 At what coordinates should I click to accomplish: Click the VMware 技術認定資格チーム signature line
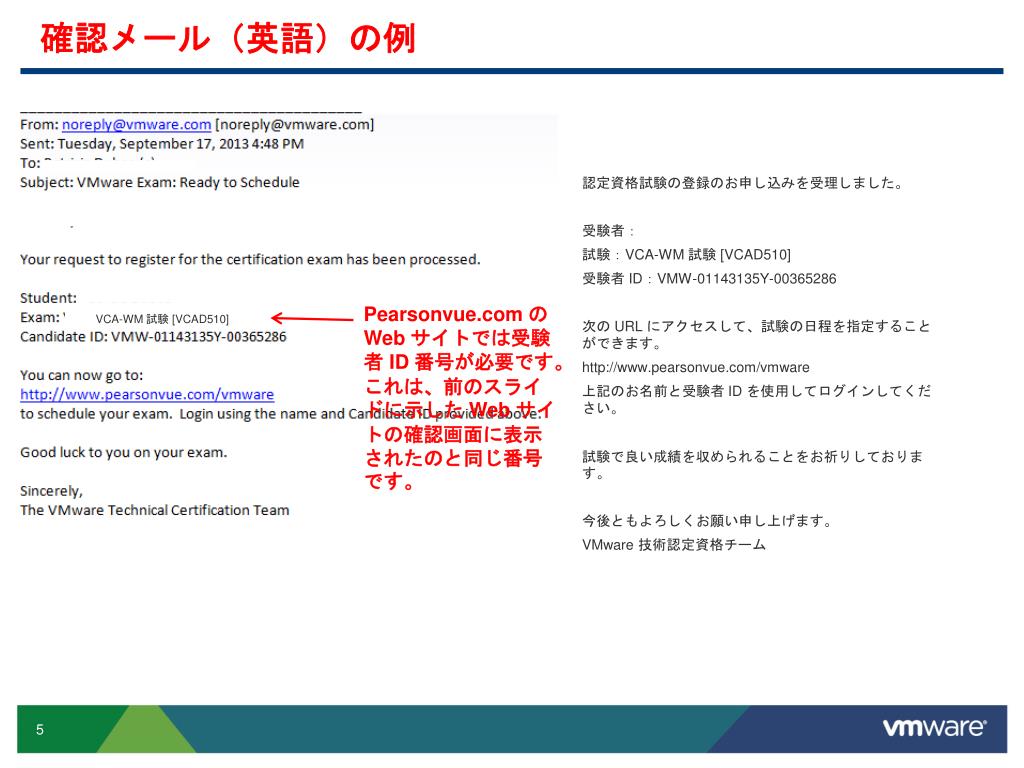pos(674,545)
